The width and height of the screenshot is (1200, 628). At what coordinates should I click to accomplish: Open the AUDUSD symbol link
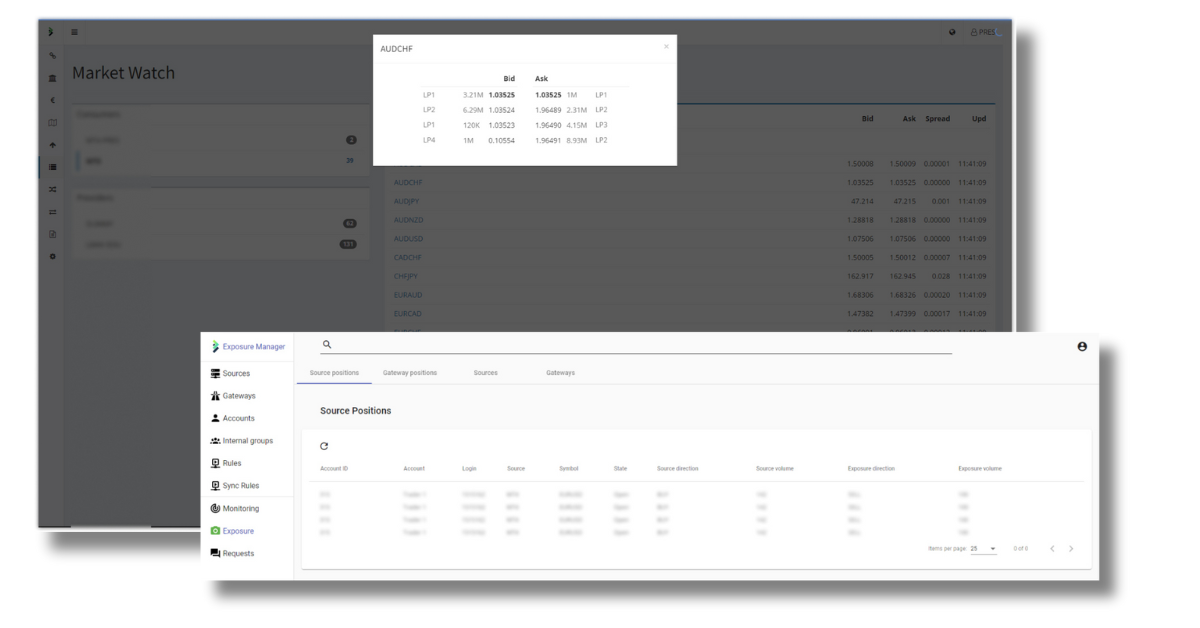coord(409,238)
